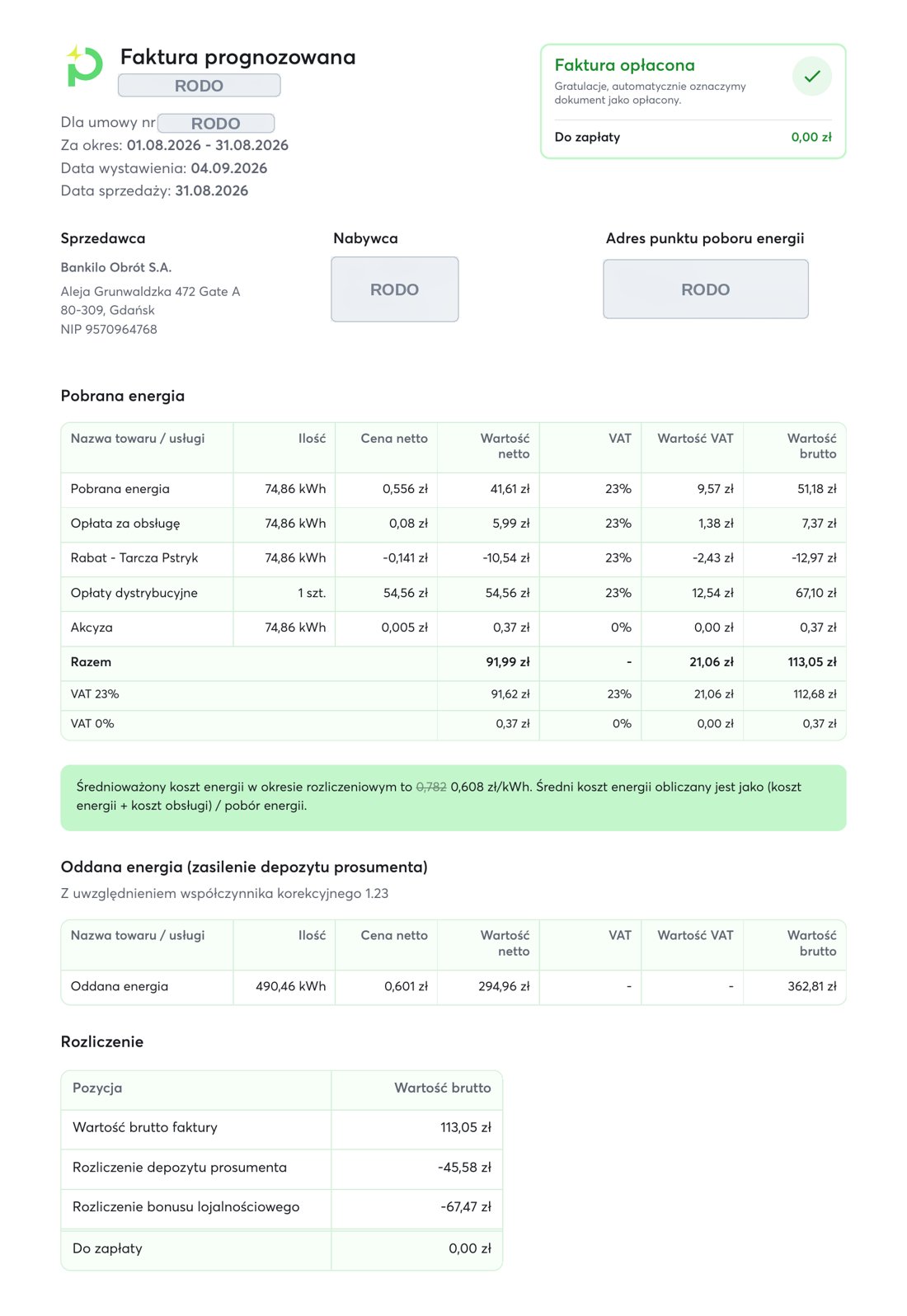This screenshot has height=1316, width=907.
Task: Click the returned energy net value 294,96 zł
Action: (x=505, y=986)
